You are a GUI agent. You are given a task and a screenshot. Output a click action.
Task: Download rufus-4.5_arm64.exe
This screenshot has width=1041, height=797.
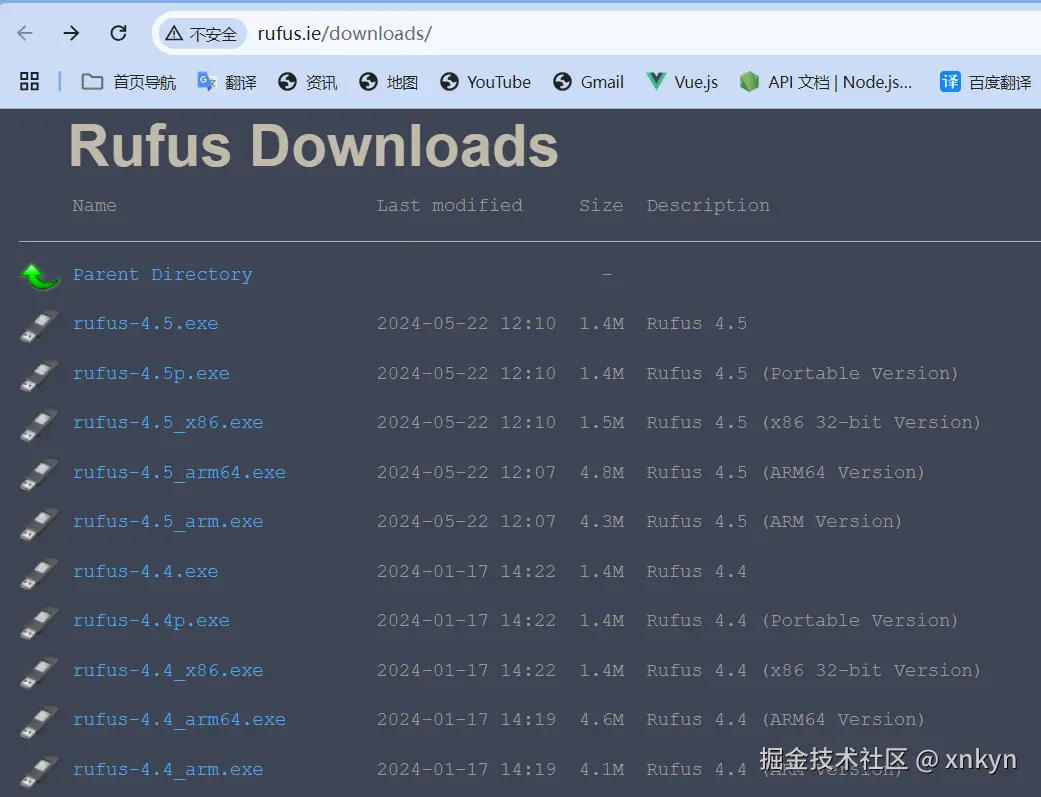pos(179,473)
